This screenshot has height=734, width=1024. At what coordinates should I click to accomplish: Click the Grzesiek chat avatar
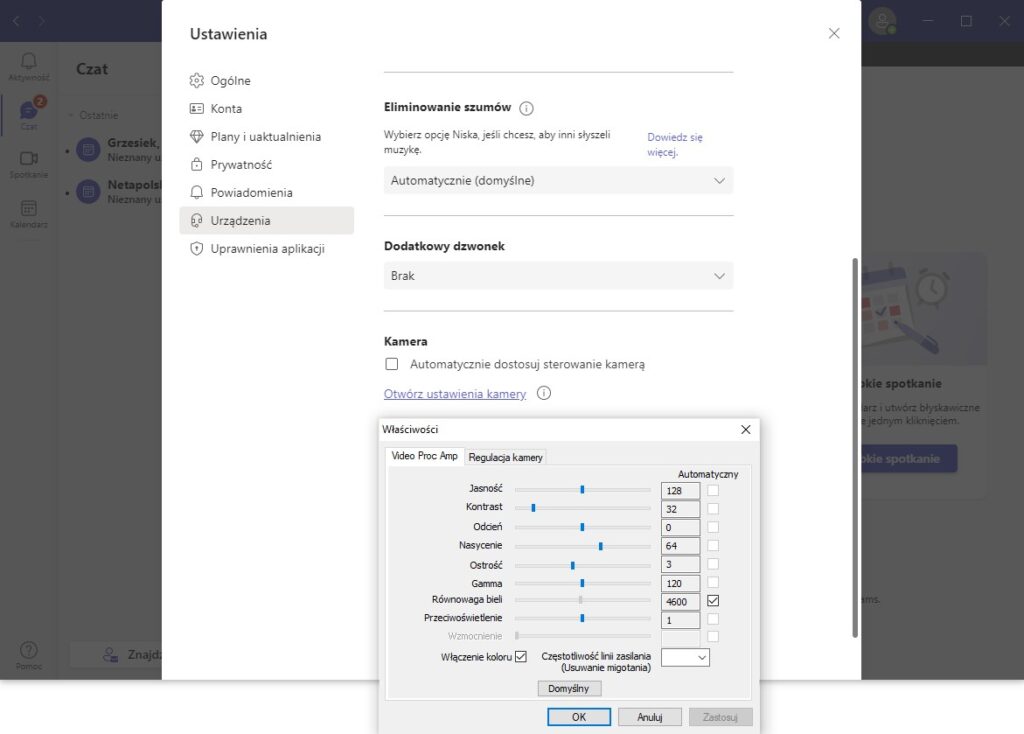point(88,150)
